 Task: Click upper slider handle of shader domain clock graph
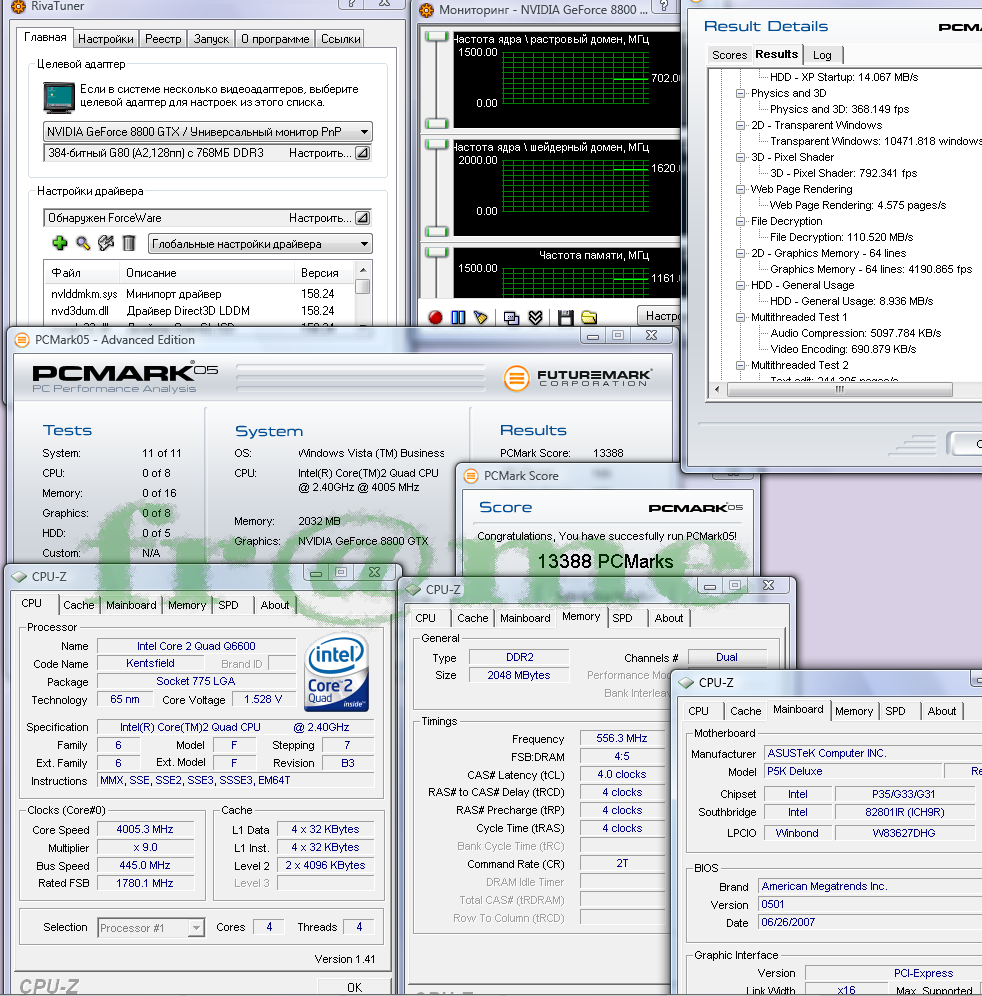click(x=436, y=144)
